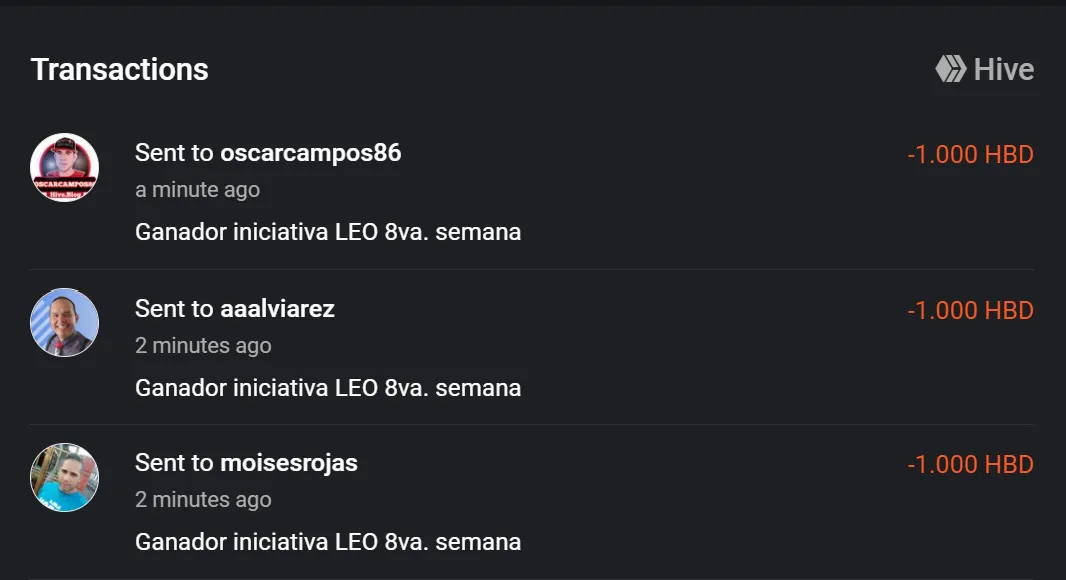Click the memo text in the oscarcampos86 transaction
This screenshot has height=580, width=1066.
click(328, 232)
